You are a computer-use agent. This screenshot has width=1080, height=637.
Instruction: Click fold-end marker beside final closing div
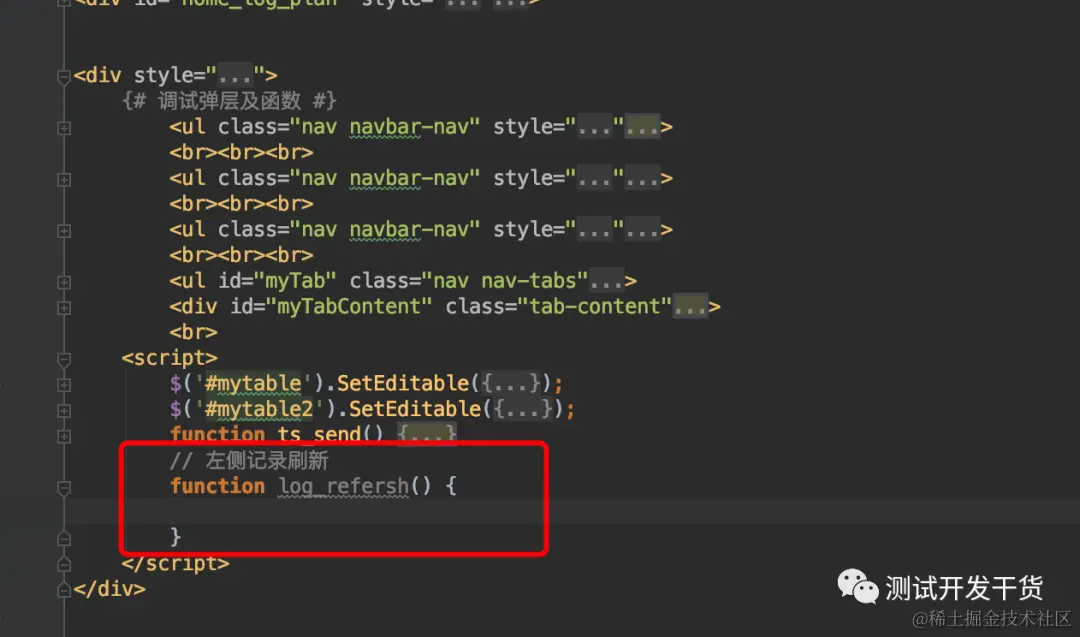tap(63, 590)
